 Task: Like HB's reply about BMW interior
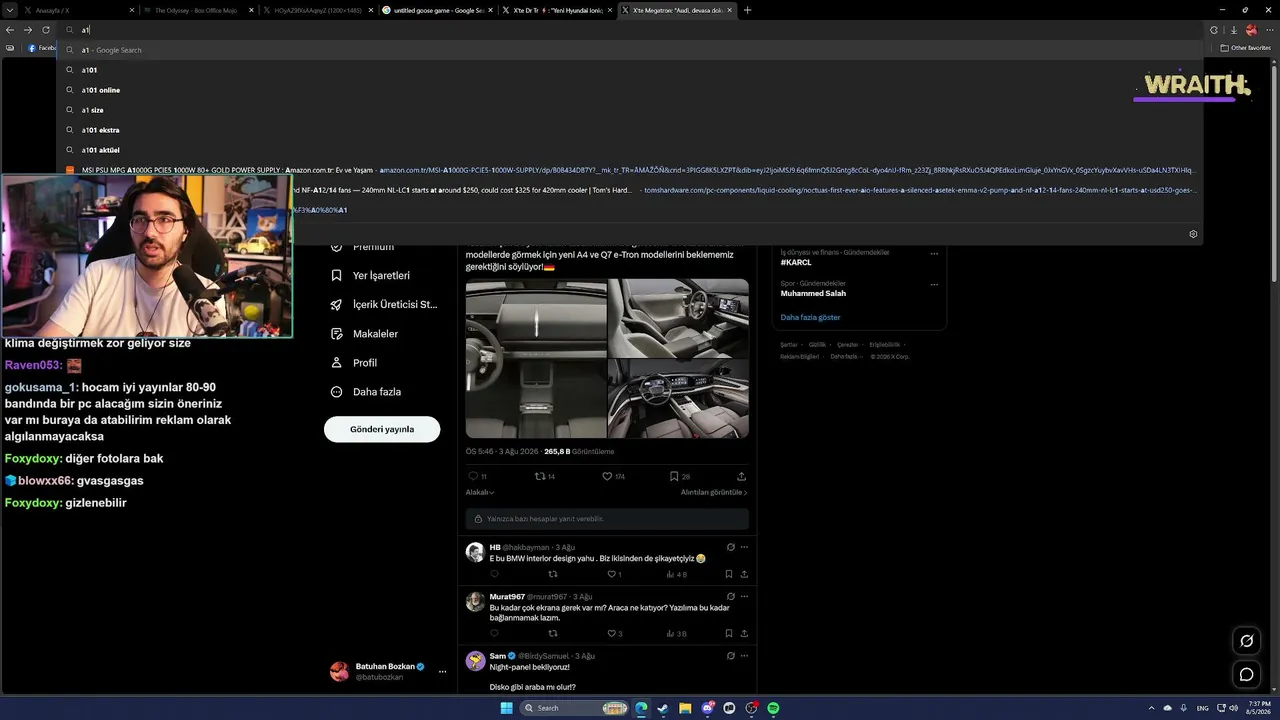point(611,574)
